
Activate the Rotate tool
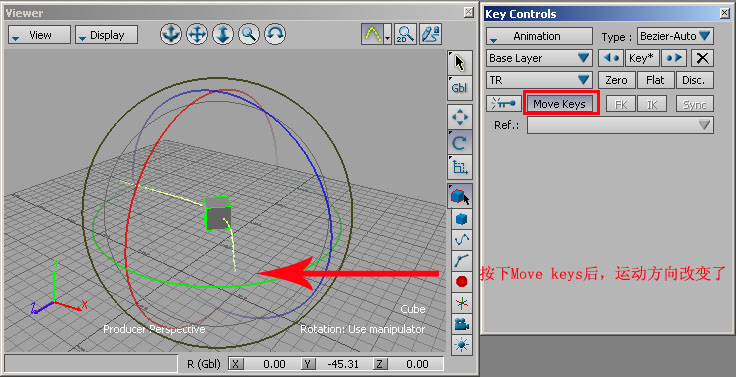click(460, 142)
